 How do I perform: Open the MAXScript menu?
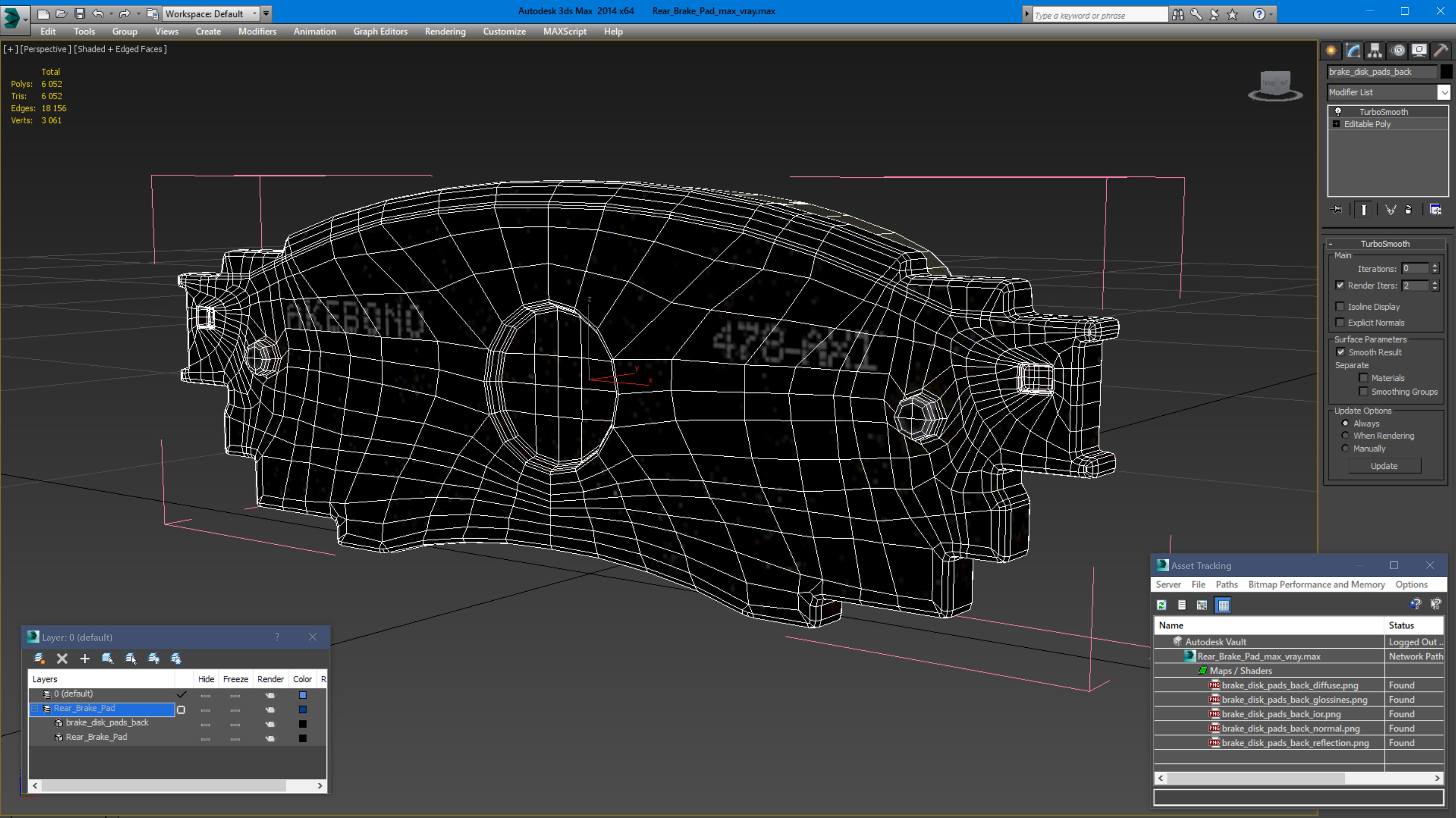pos(565,32)
